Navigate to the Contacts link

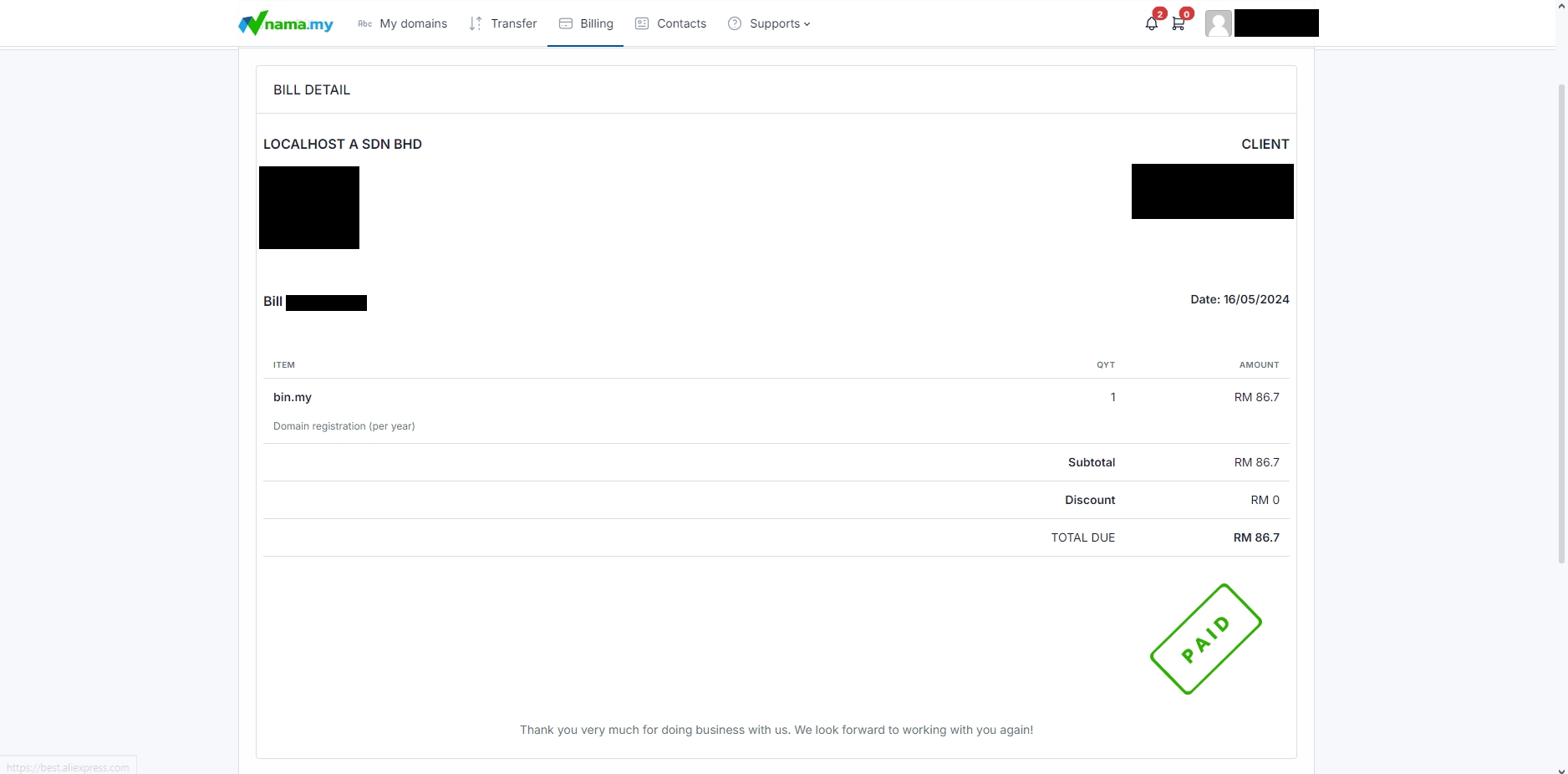[x=681, y=23]
